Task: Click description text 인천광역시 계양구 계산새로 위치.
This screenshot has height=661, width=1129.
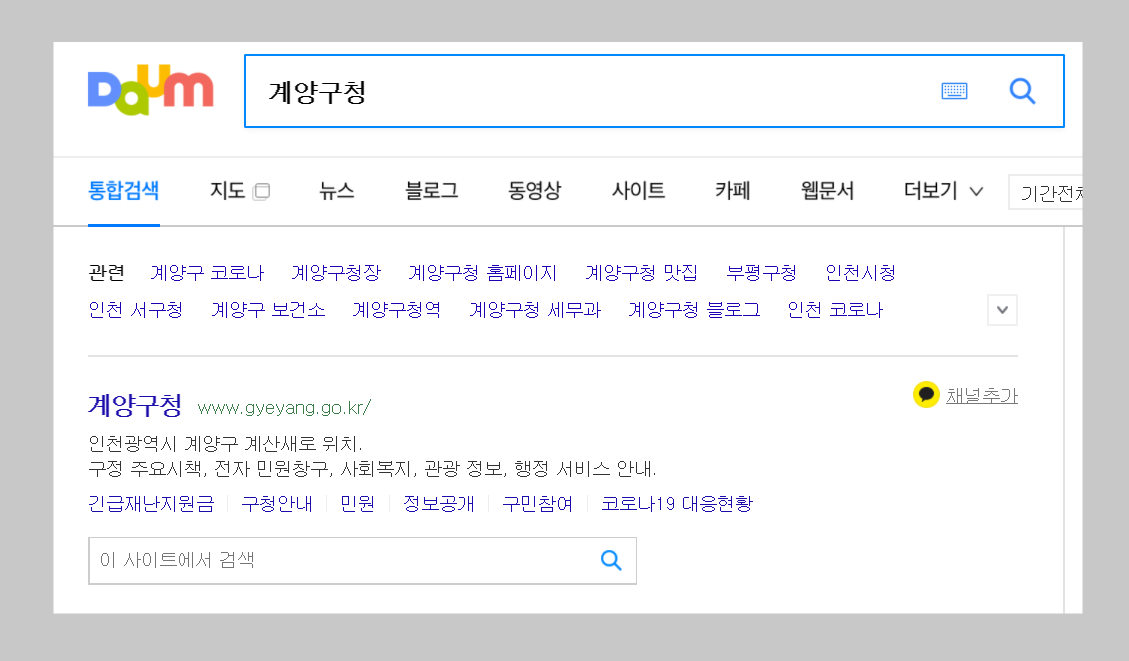Action: coord(225,444)
